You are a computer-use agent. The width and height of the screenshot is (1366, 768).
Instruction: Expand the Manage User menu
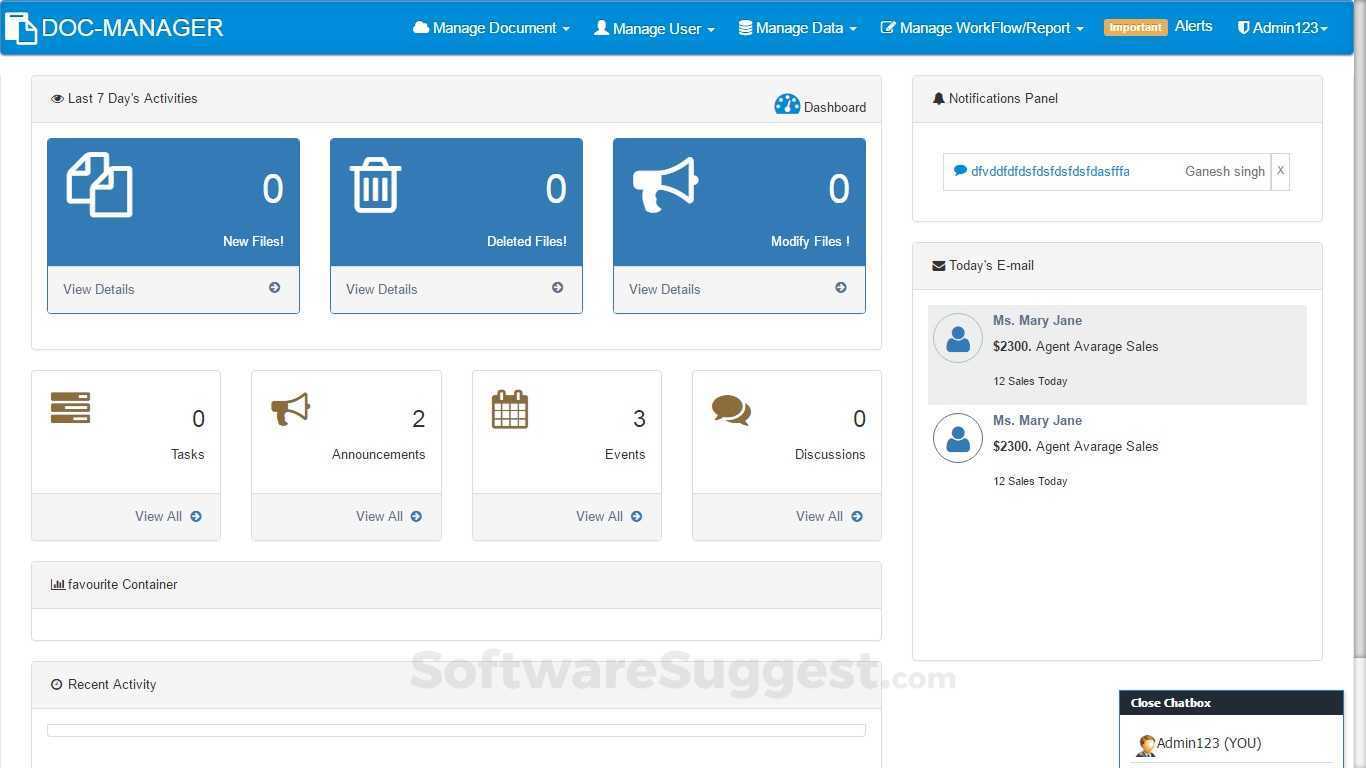(x=653, y=27)
